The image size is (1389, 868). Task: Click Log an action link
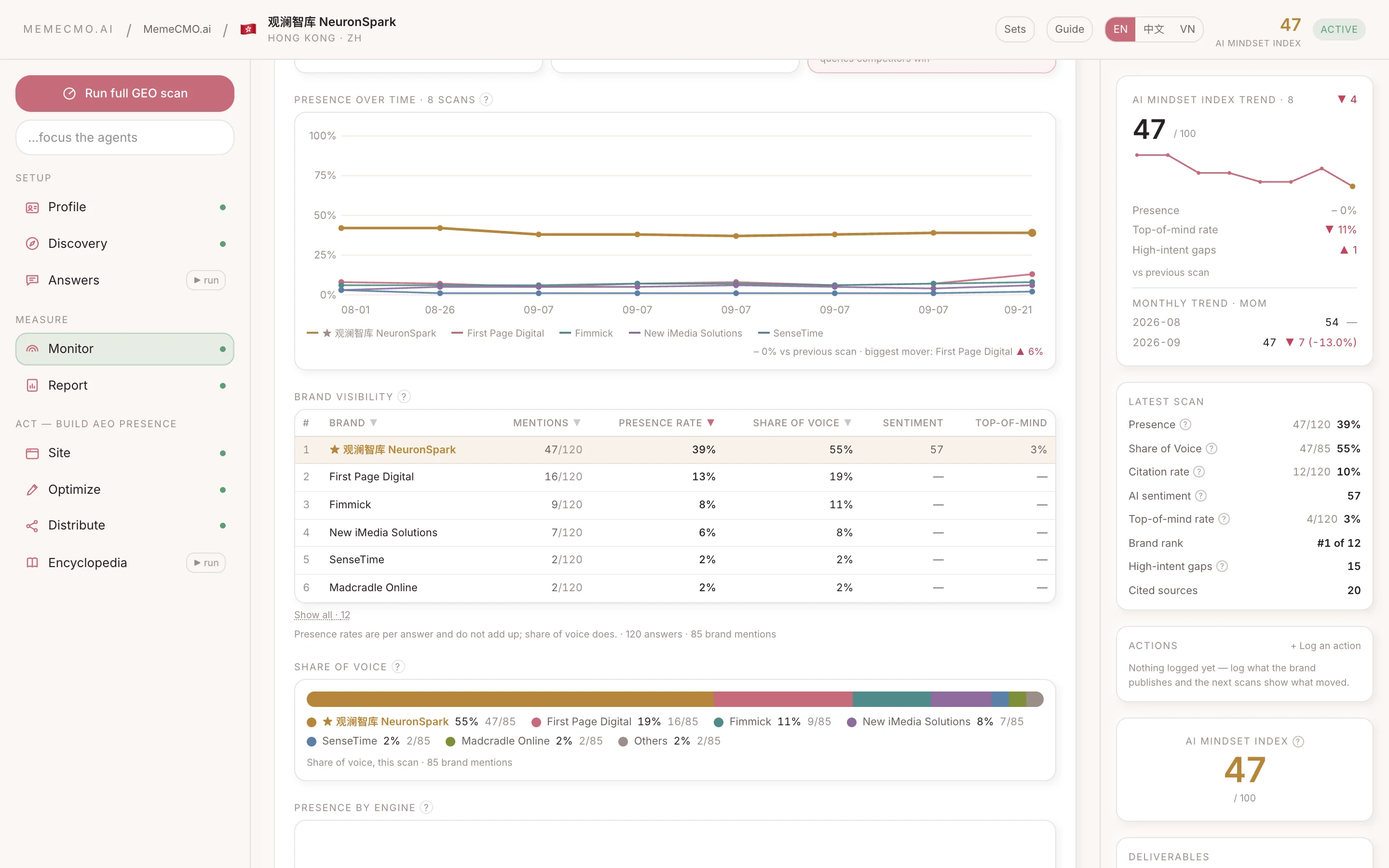pyautogui.click(x=1325, y=645)
